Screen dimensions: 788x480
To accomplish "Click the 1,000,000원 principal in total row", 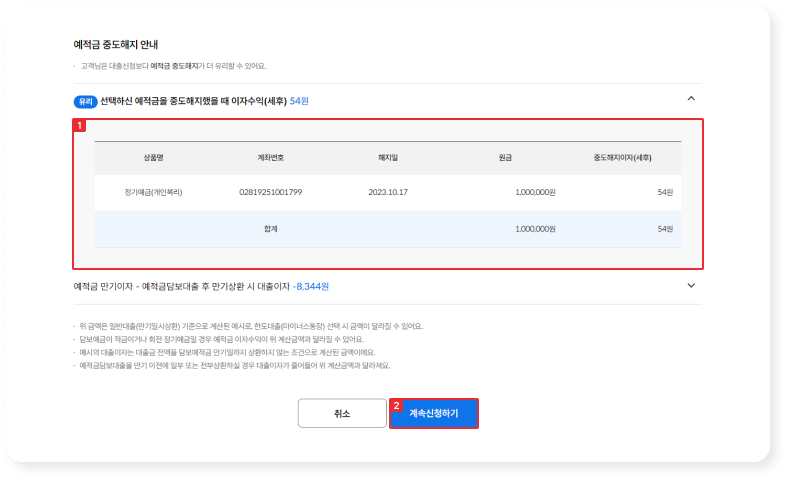I will coord(535,228).
